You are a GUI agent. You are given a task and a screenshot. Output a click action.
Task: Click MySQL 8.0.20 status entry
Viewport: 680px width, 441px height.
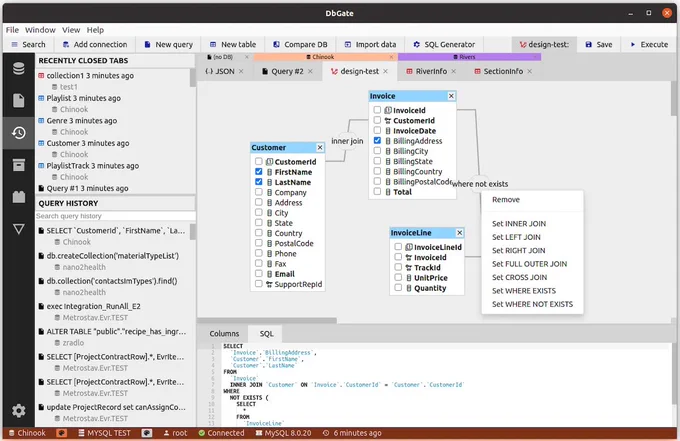click(284, 433)
